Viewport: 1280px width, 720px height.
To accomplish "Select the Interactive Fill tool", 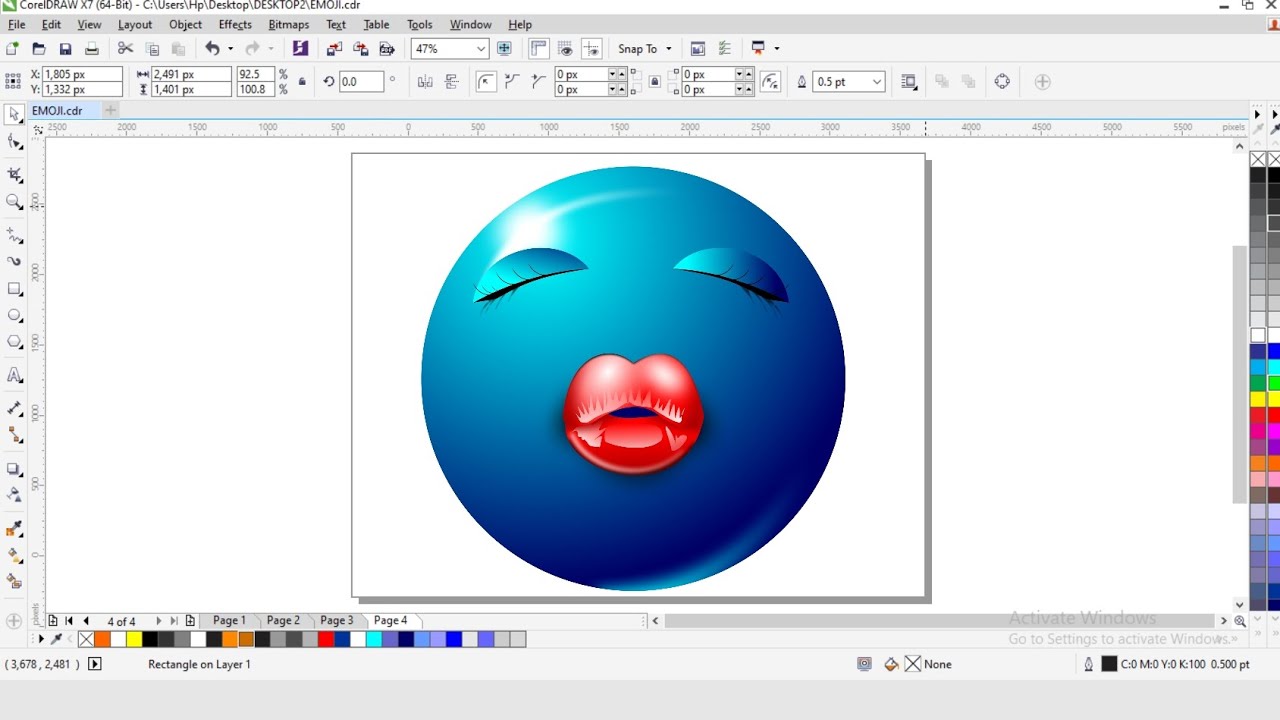I will pos(14,555).
